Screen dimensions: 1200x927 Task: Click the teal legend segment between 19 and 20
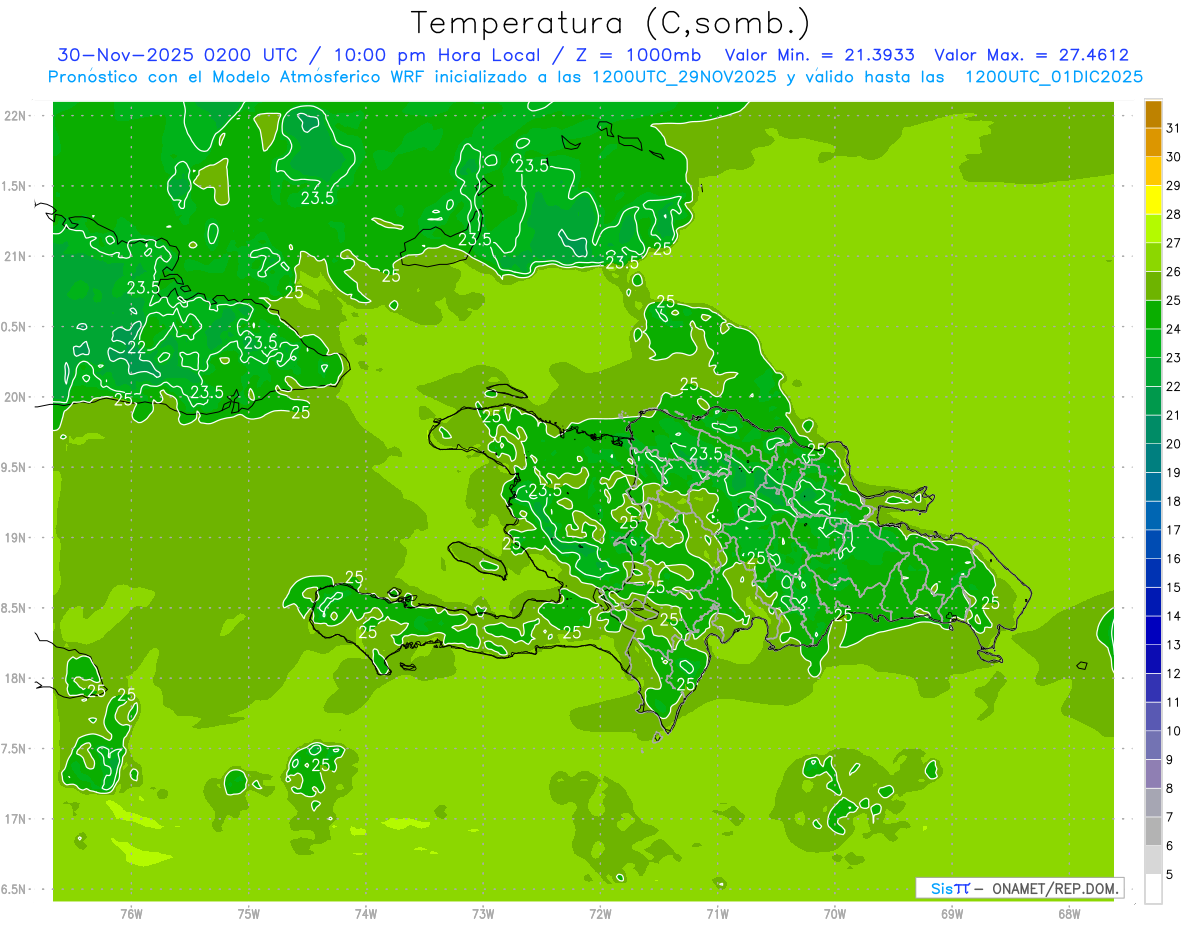(x=1153, y=458)
